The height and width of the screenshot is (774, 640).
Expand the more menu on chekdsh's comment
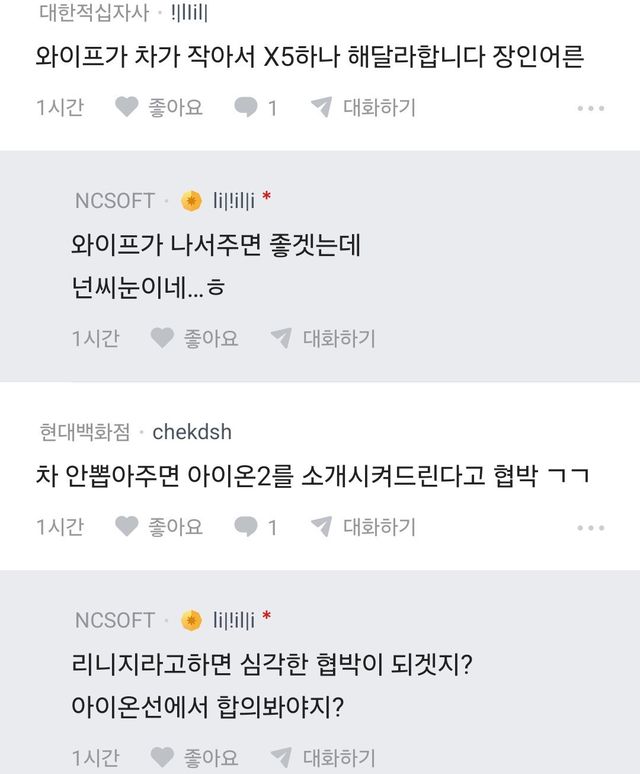coord(591,527)
